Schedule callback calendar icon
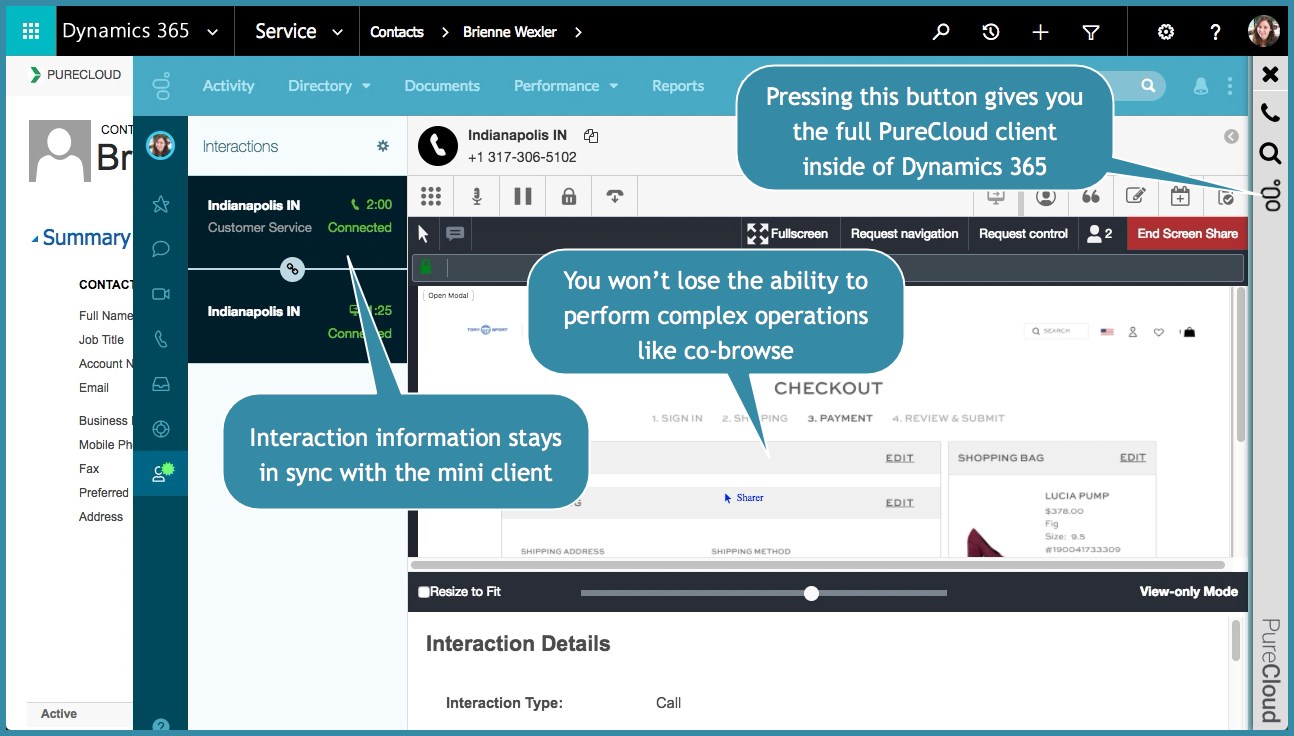Image resolution: width=1294 pixels, height=736 pixels. pyautogui.click(x=1181, y=196)
